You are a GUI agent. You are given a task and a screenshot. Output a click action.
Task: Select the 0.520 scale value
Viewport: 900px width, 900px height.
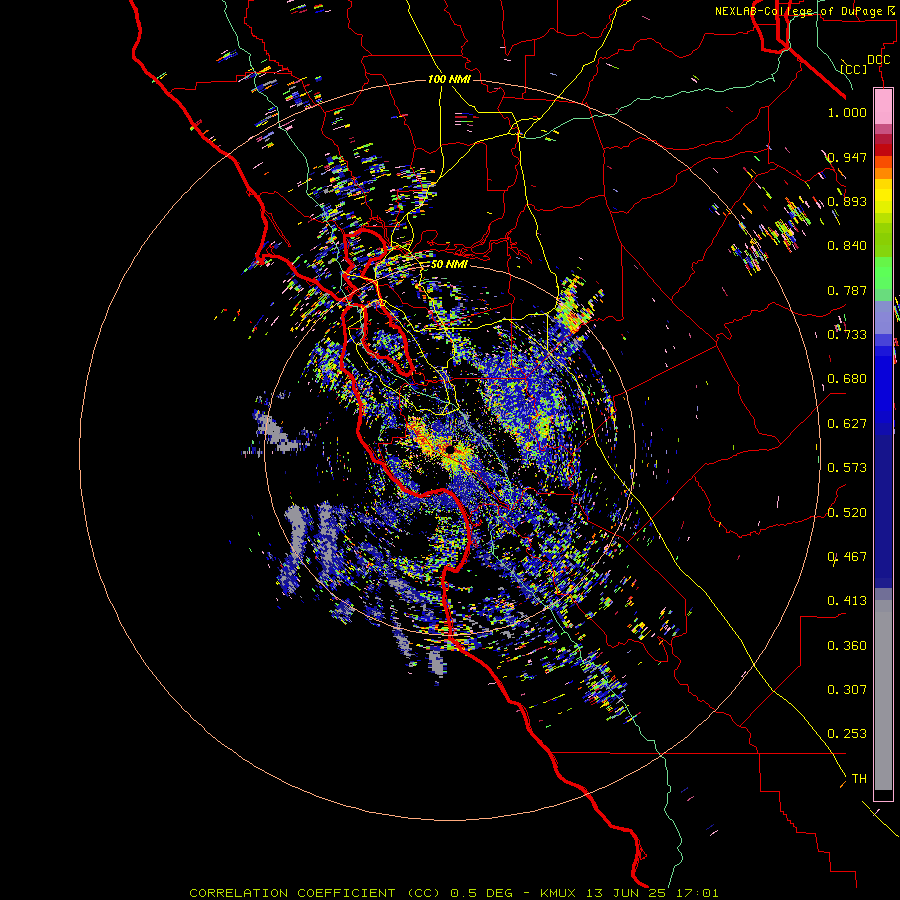click(x=847, y=513)
